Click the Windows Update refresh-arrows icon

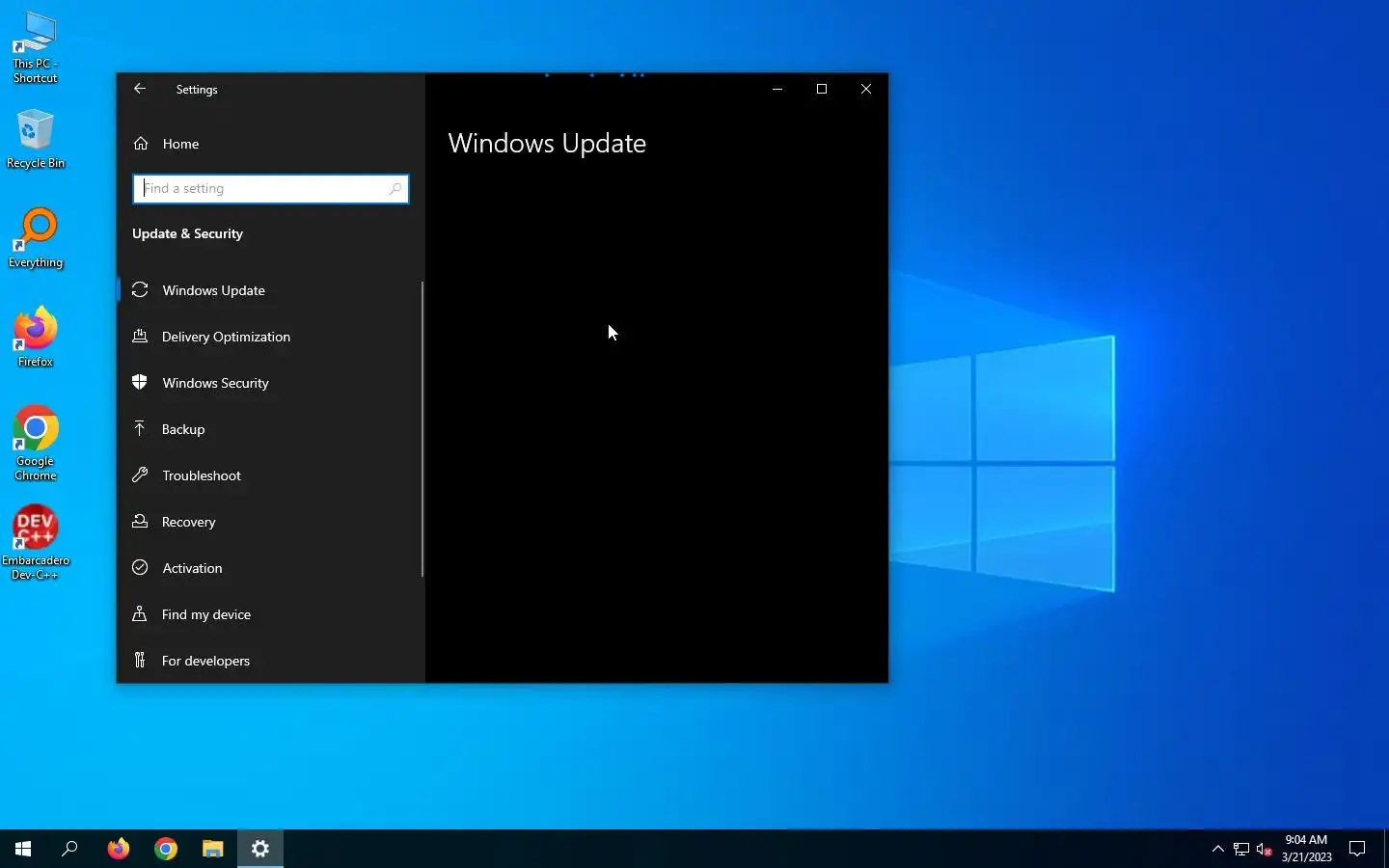pyautogui.click(x=140, y=289)
